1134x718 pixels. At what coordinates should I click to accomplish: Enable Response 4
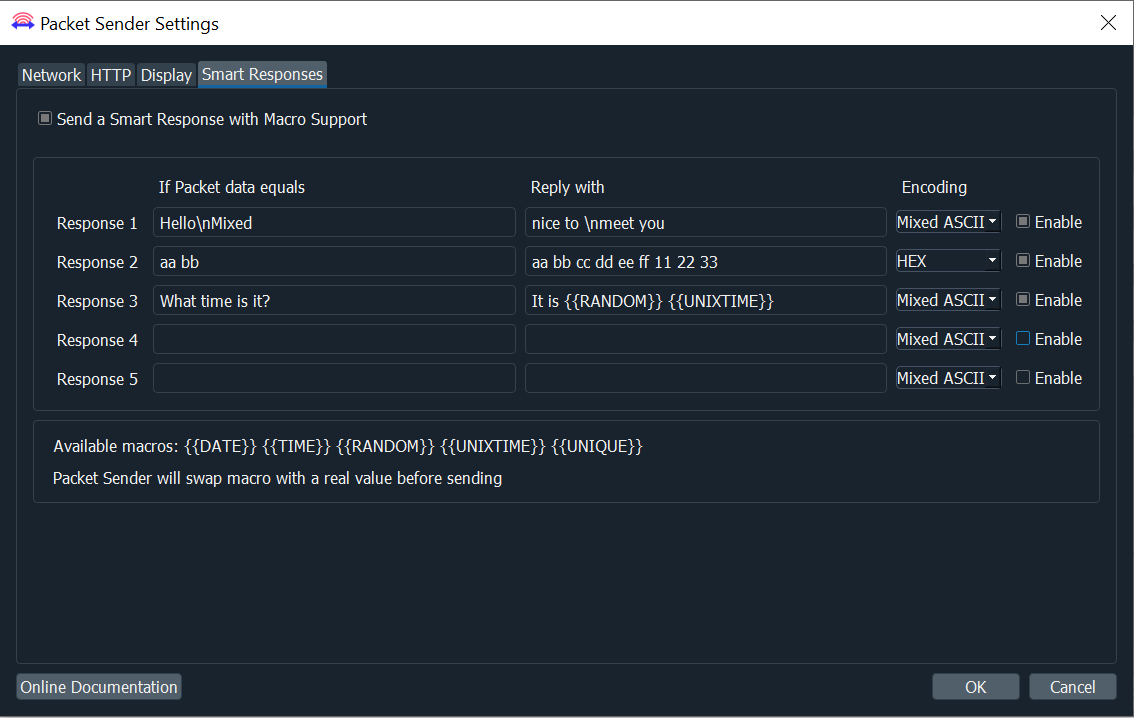(x=1022, y=339)
